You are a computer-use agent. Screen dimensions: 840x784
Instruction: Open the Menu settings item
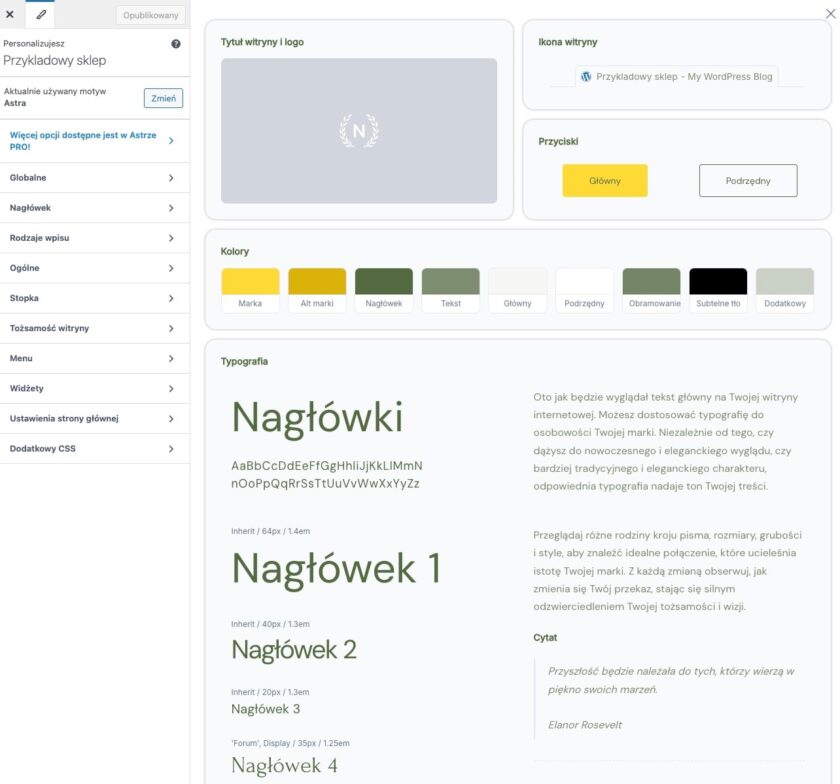click(x=94, y=358)
